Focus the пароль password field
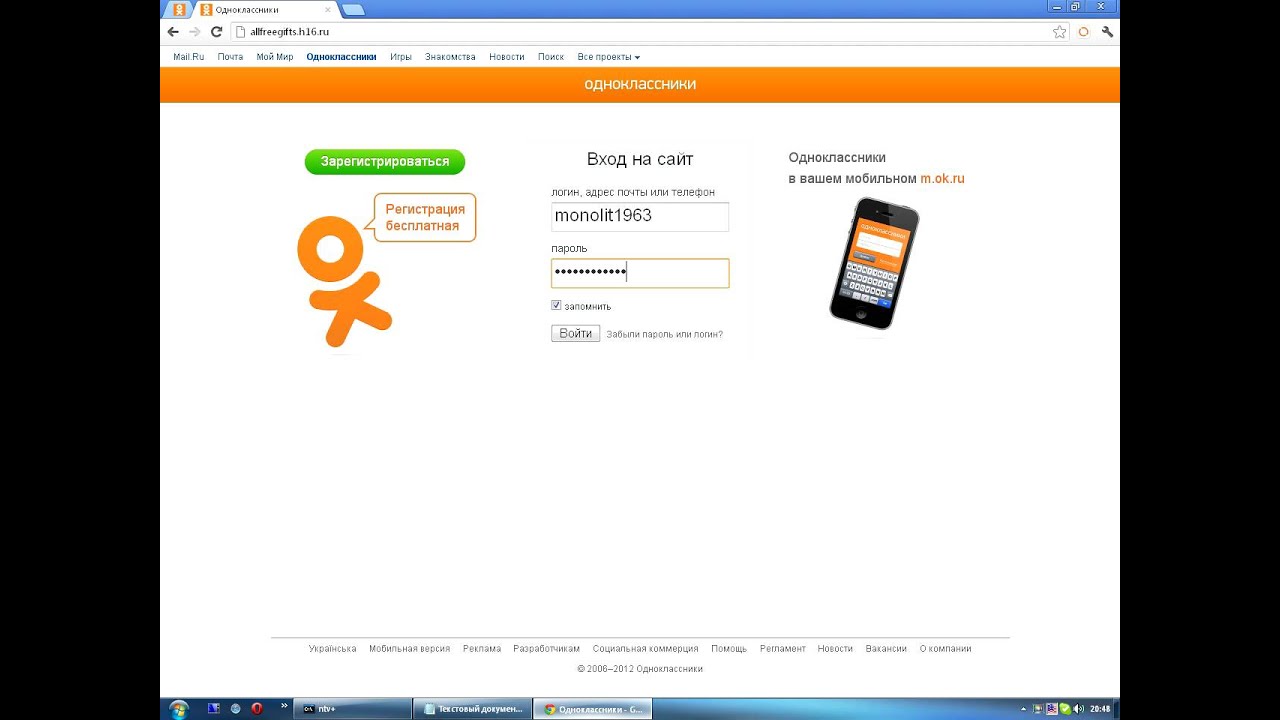Screen dimensions: 1280x720 point(640,273)
